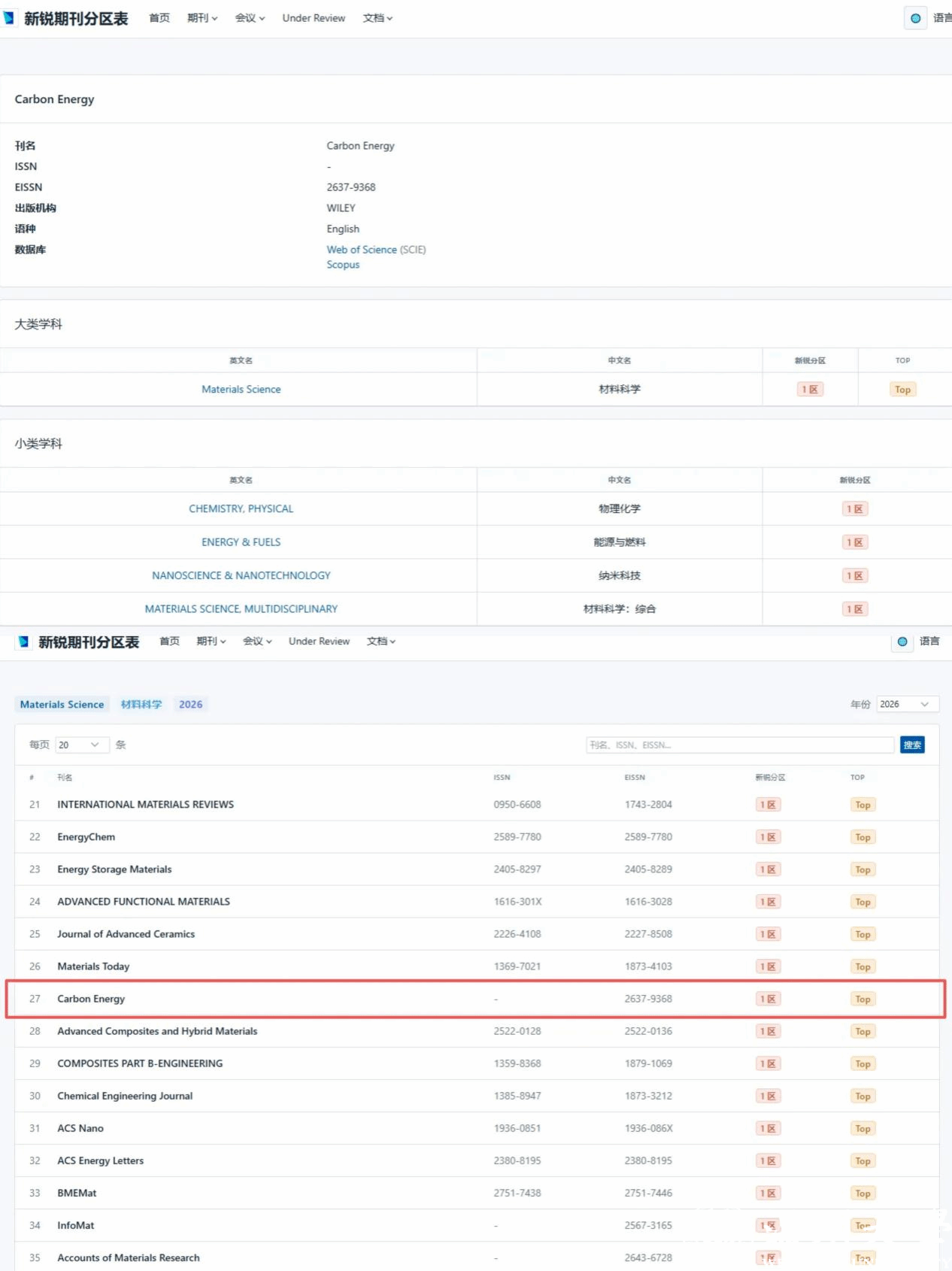Click the globe language icon in the upper header
This screenshot has width=952, height=1271.
914,18
